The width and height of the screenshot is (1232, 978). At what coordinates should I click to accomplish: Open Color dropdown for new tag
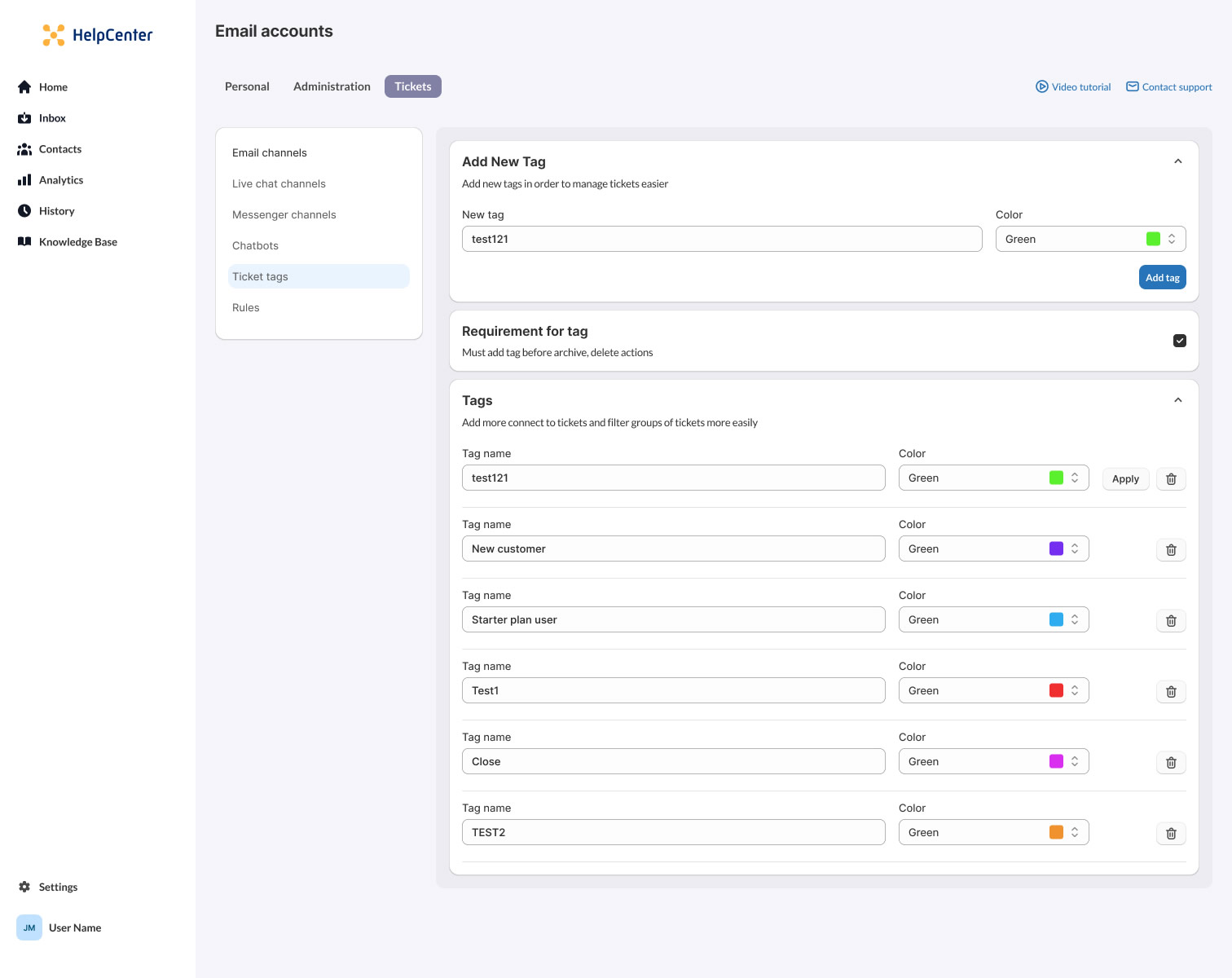click(x=1090, y=239)
